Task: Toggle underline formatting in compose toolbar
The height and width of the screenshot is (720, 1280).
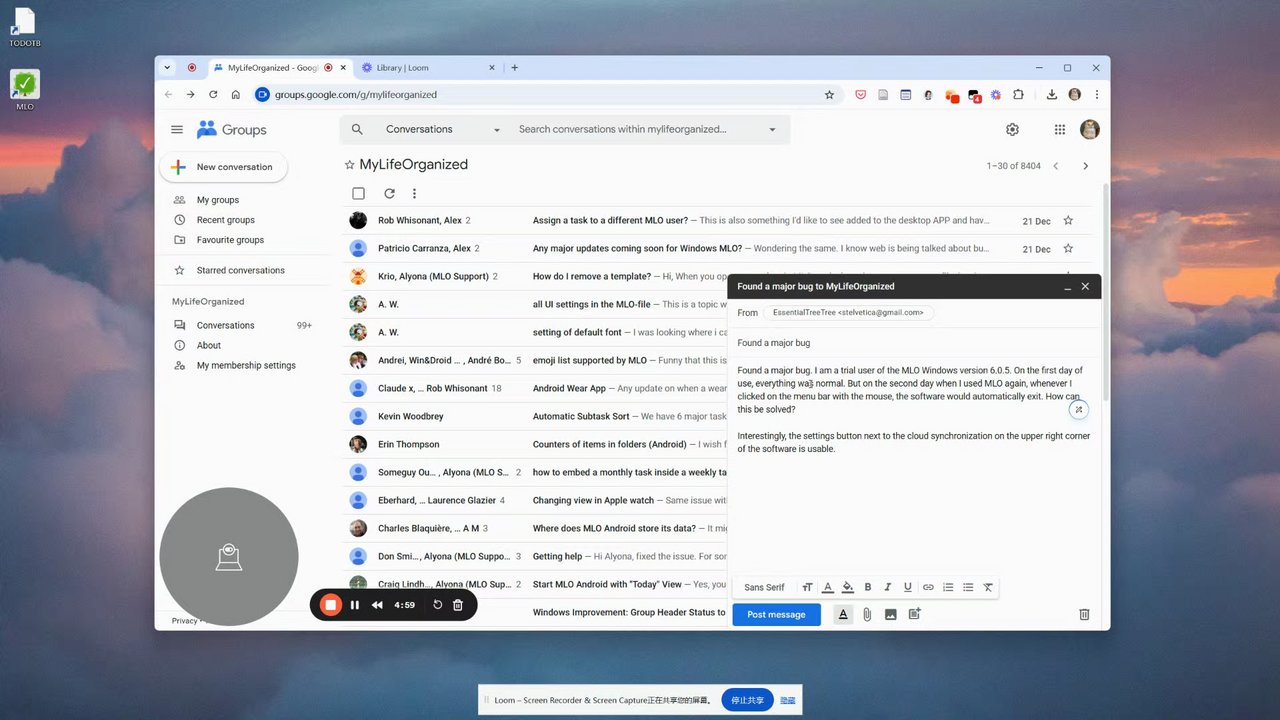Action: click(x=908, y=587)
